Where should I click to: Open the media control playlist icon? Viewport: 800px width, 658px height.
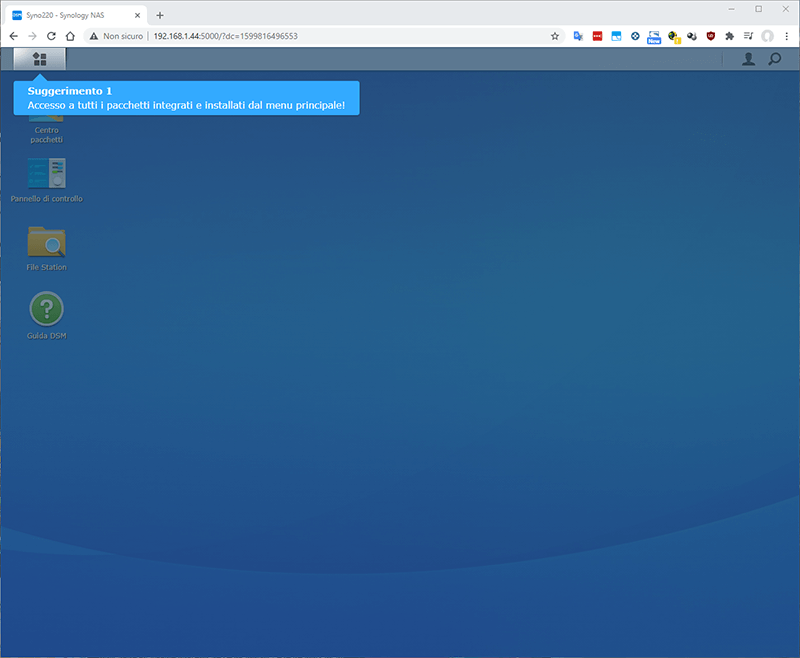coord(748,36)
